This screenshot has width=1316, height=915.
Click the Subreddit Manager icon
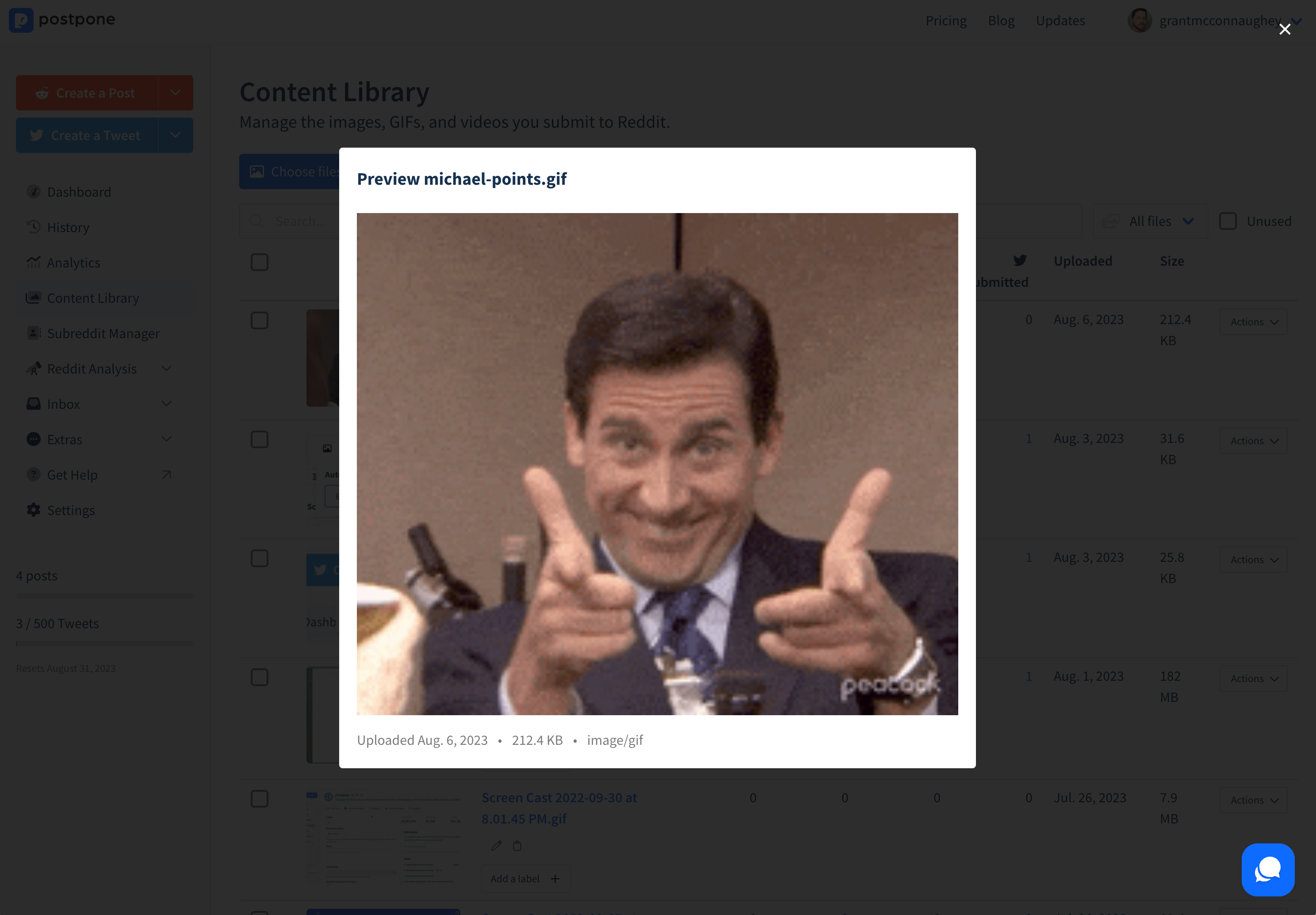(34, 333)
